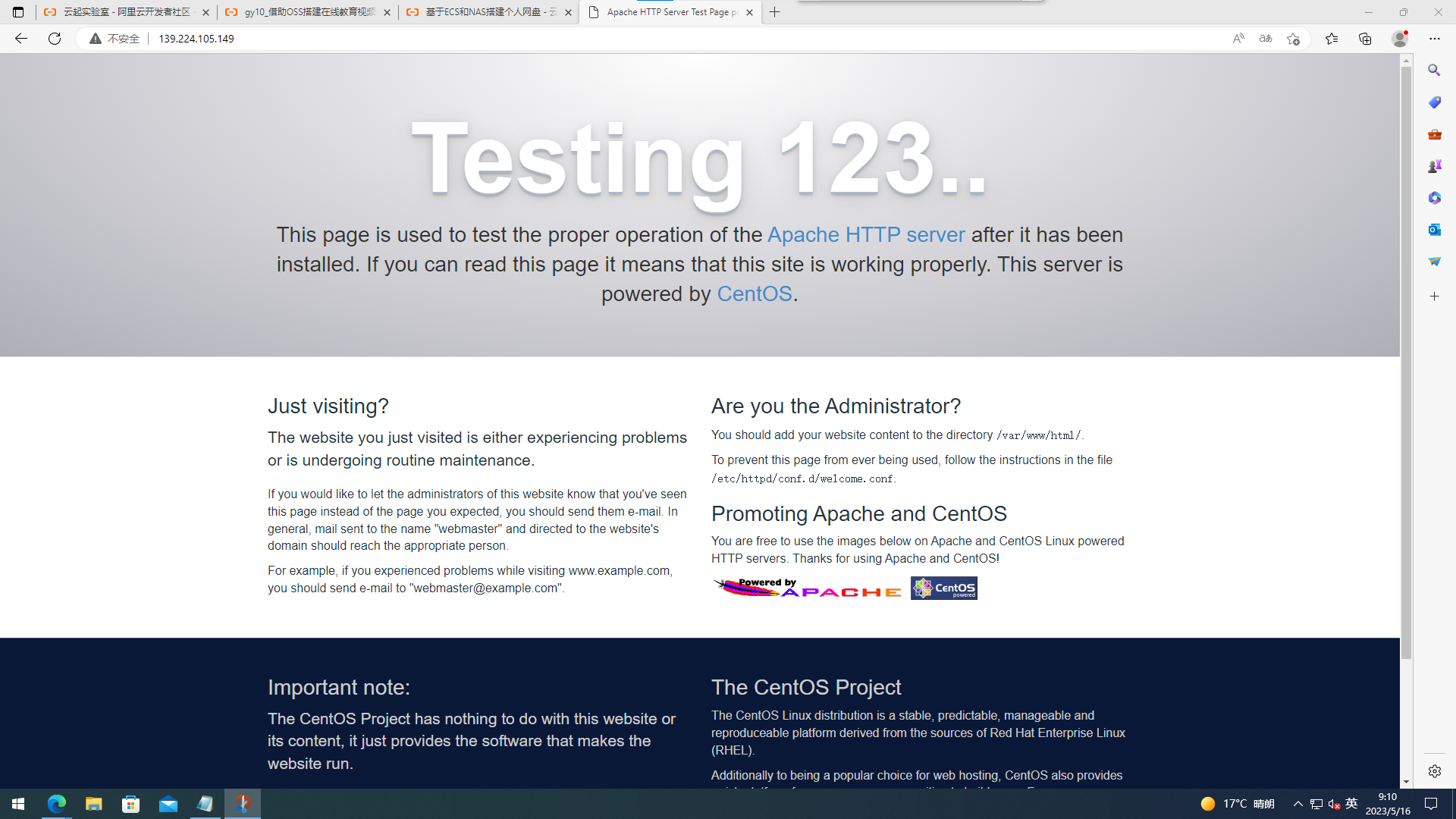Switch to the gy10 OSS tab
The image size is (1456, 819).
tap(308, 12)
